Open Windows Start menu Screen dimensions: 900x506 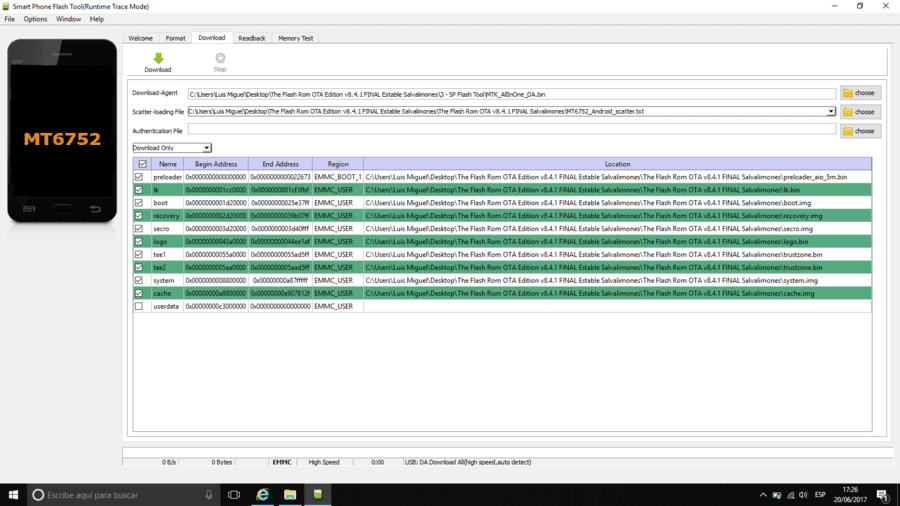point(13,495)
